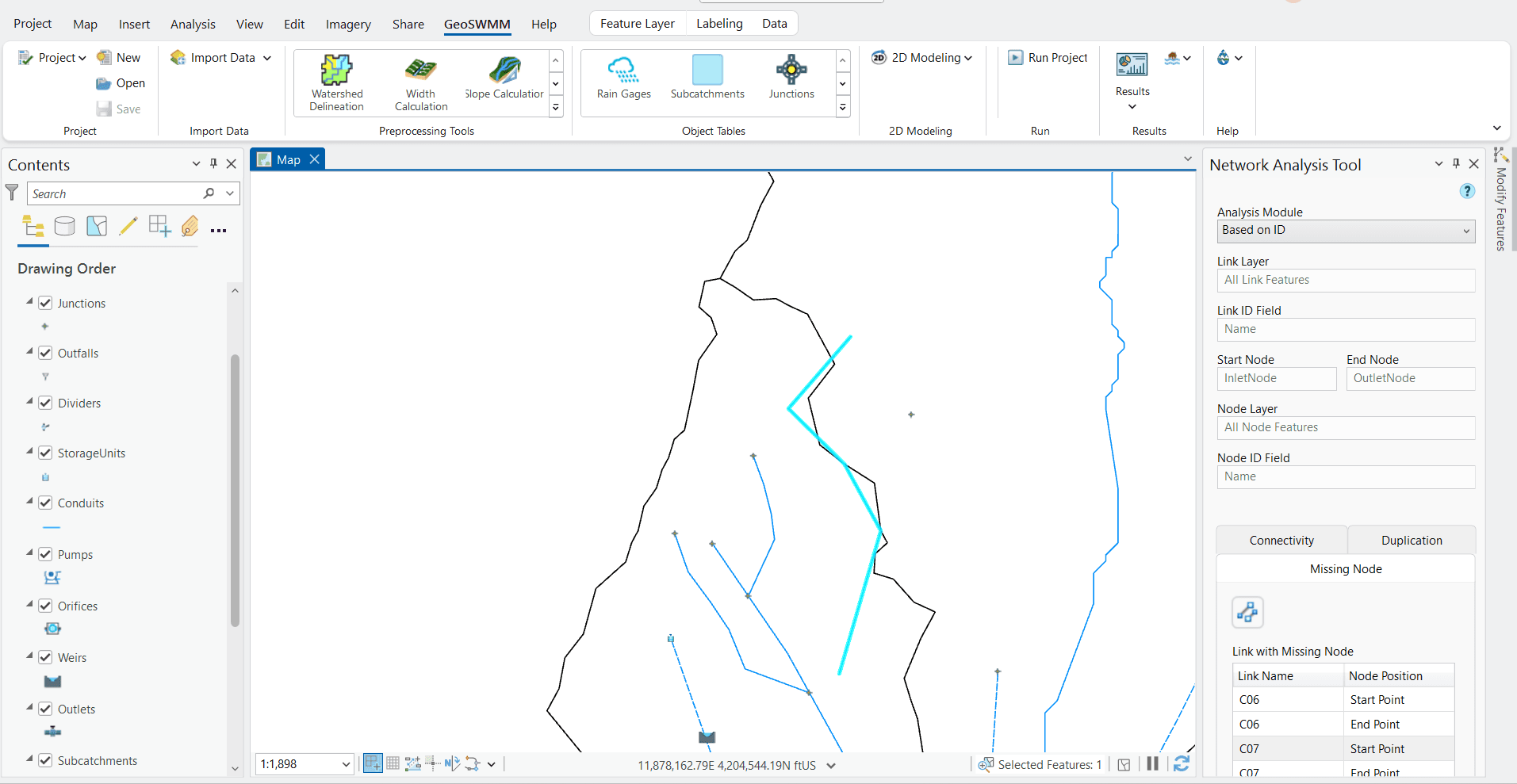The image size is (1517, 784).
Task: Disable the Subcatchments layer checkbox
Action: click(45, 759)
